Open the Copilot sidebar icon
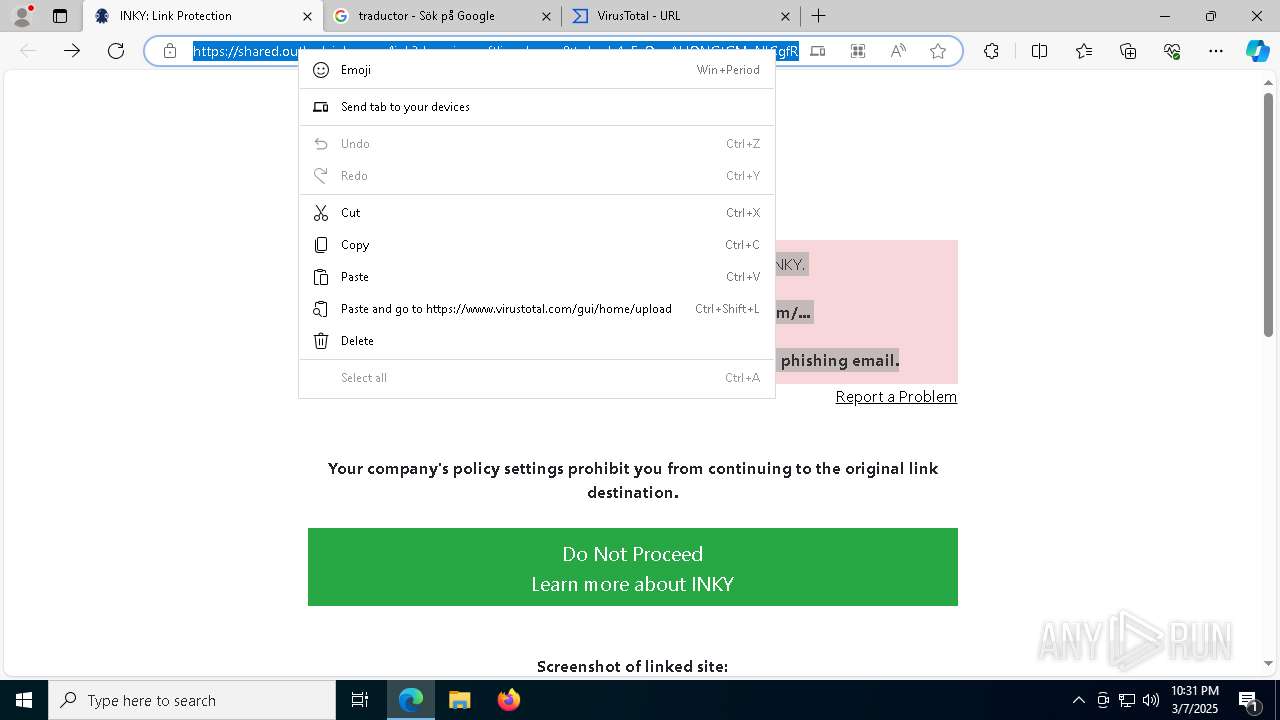1280x720 pixels. tap(1257, 51)
